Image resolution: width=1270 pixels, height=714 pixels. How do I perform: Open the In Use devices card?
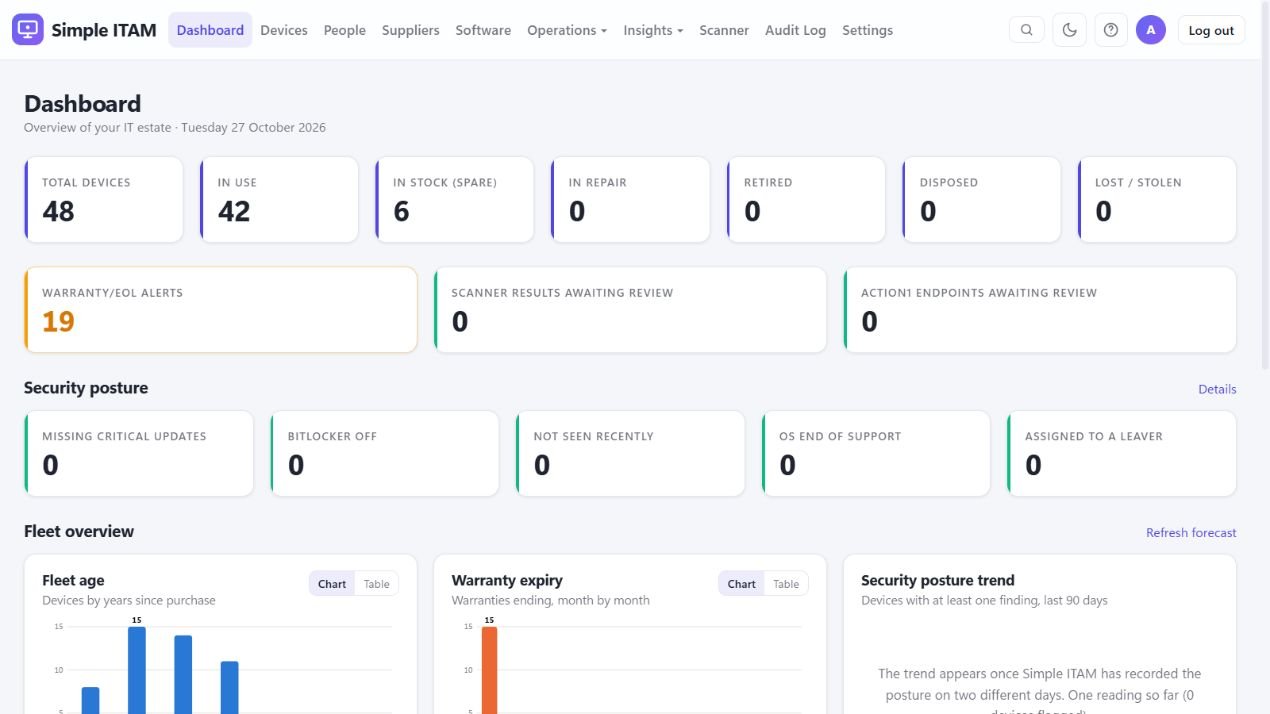click(x=279, y=199)
